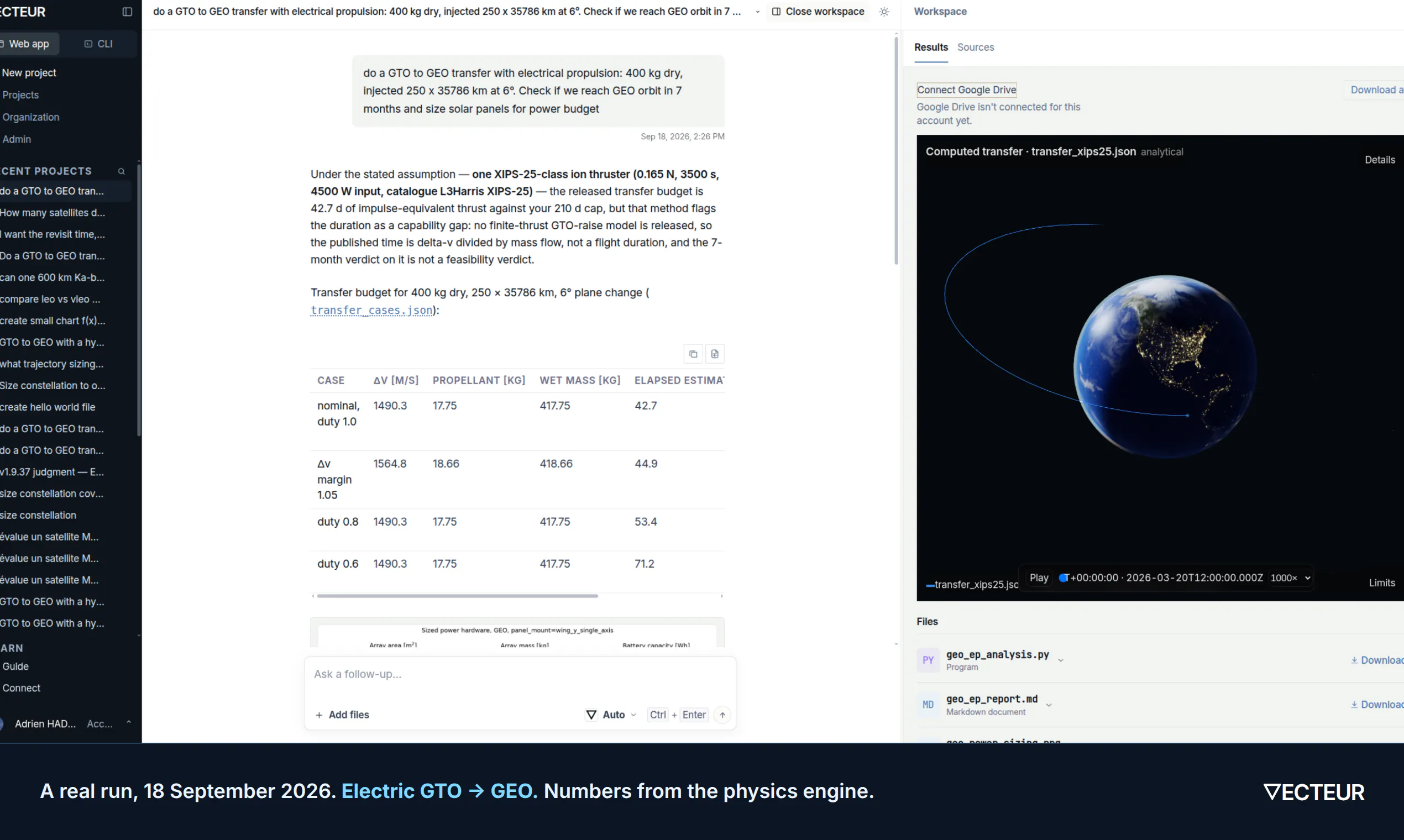The width and height of the screenshot is (1404, 840).
Task: Open Projects in sidebar
Action: point(20,95)
